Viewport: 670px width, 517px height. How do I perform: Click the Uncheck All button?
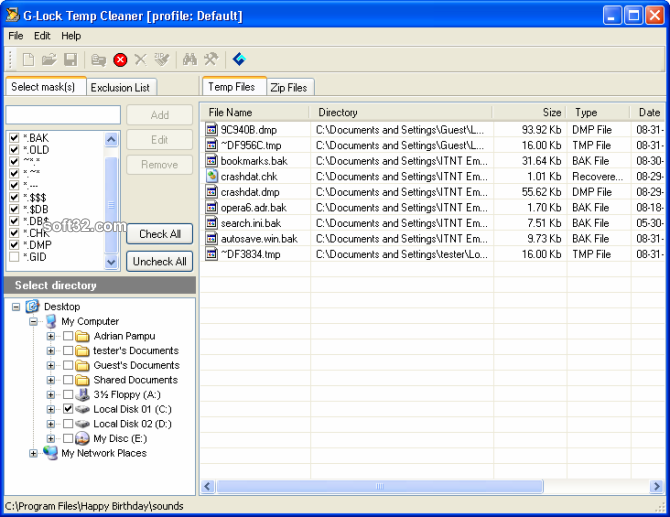(160, 261)
